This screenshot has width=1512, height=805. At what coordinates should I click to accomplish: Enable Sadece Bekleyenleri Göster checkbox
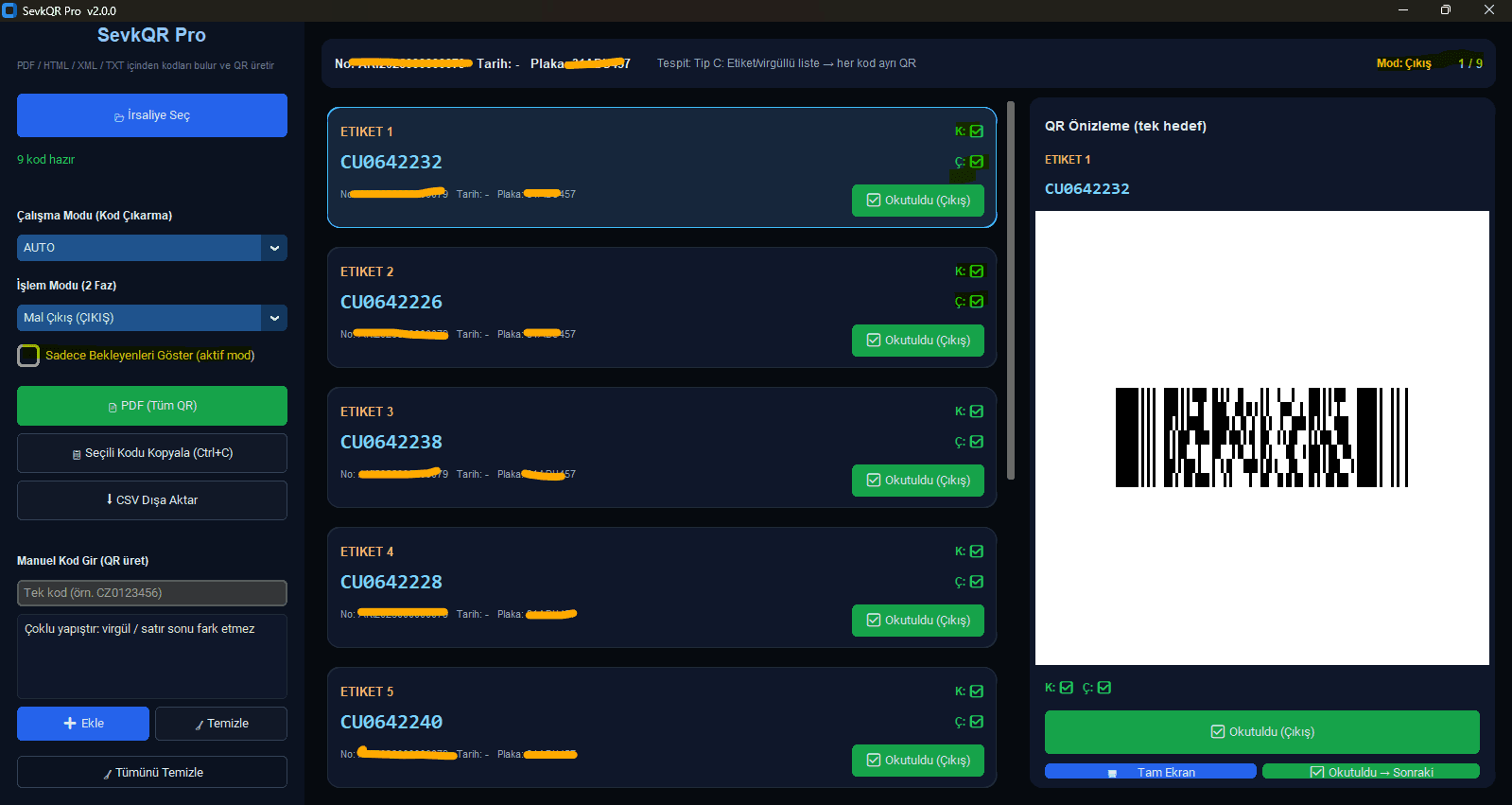(28, 356)
